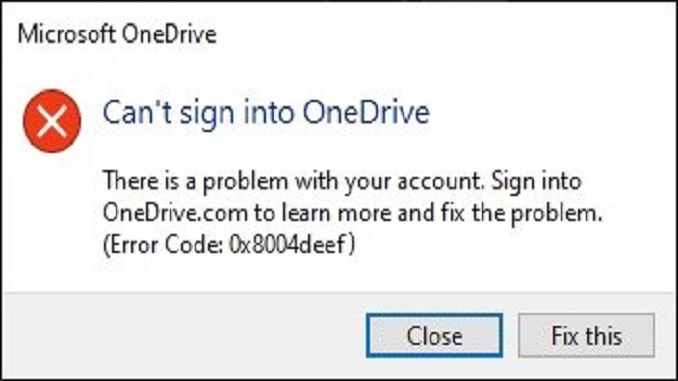Click the word sign in blue heading

(x=208, y=114)
